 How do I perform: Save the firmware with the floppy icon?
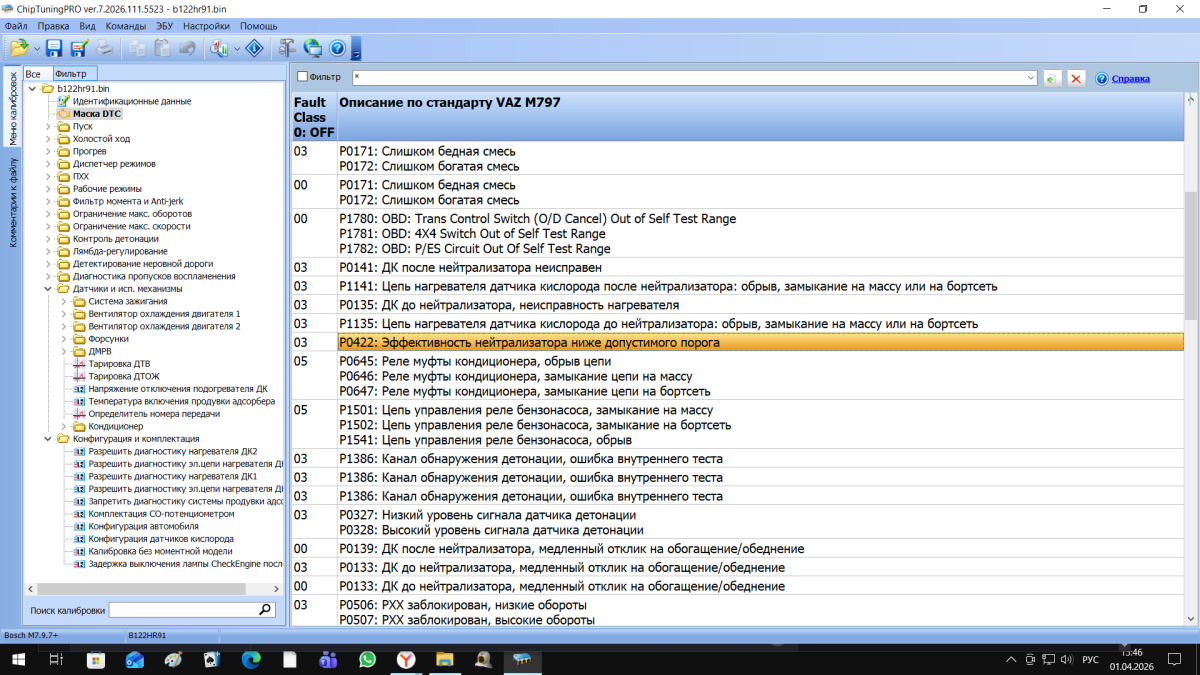pyautogui.click(x=54, y=48)
